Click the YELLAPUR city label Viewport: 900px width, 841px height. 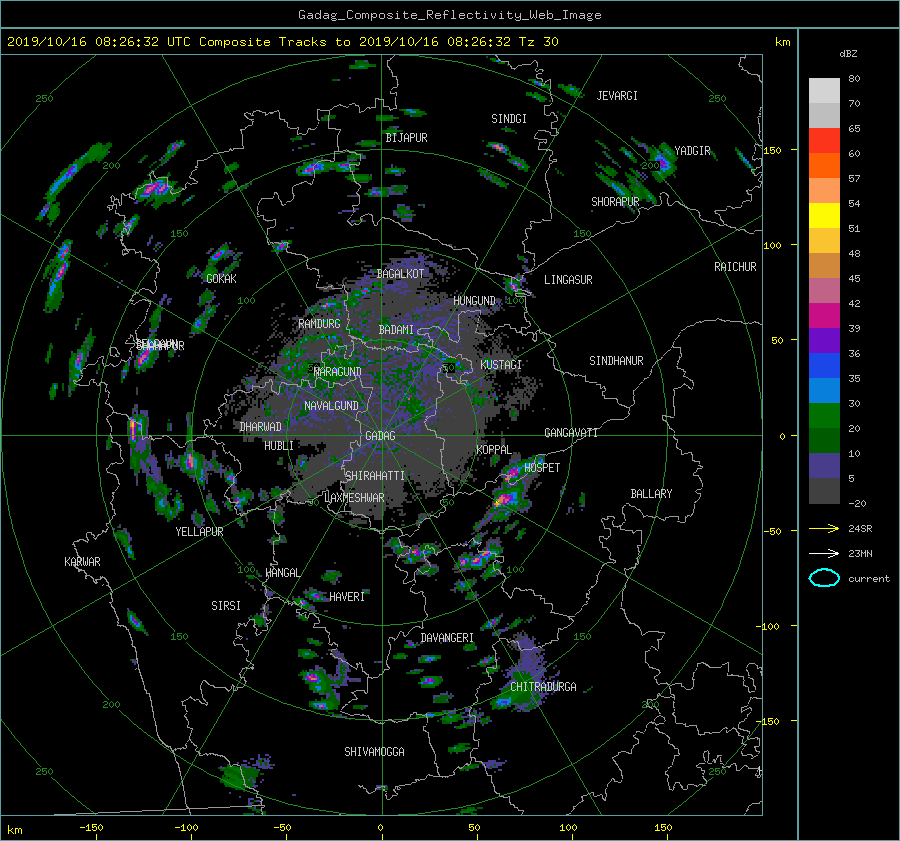pos(199,532)
